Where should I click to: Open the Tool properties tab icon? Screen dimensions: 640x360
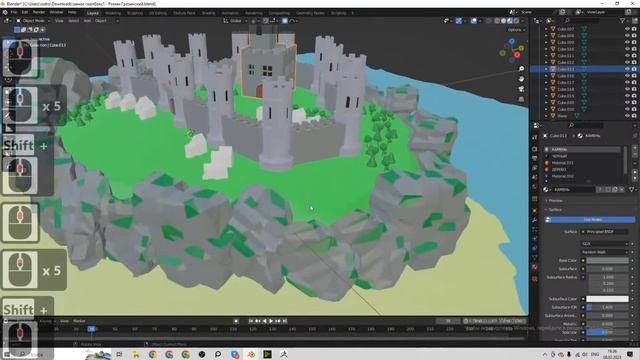click(535, 138)
